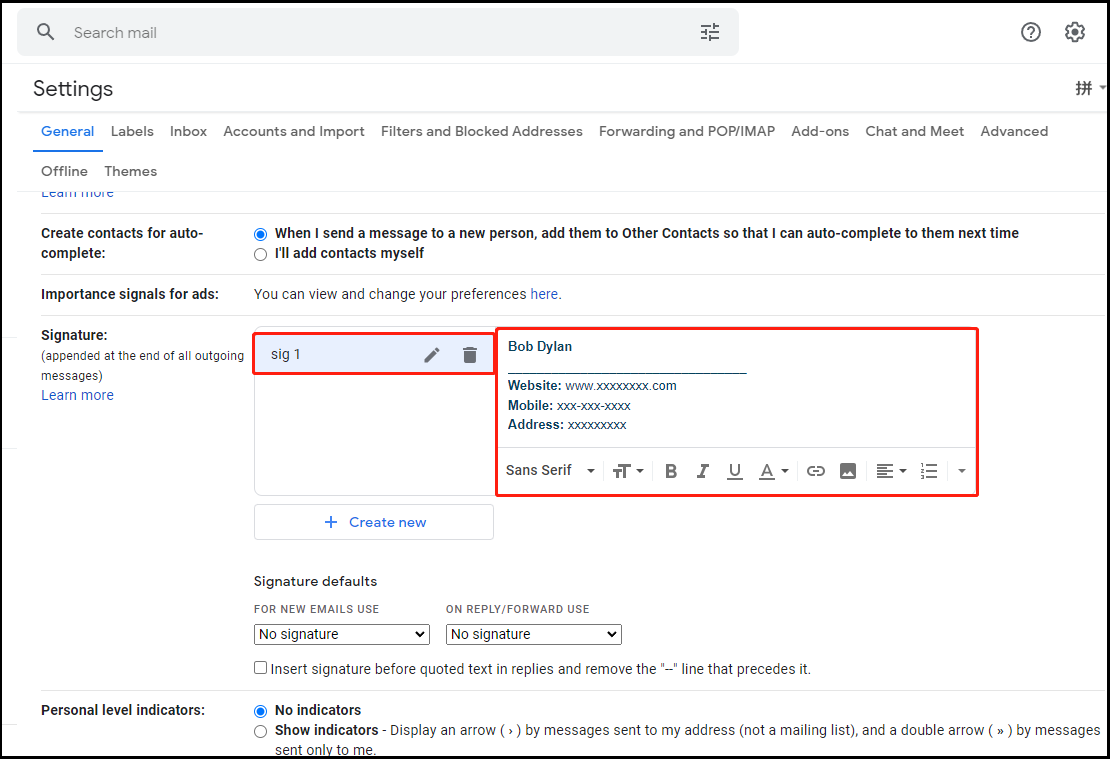
Task: Select 'No indicators' radio button
Action: pyautogui.click(x=261, y=711)
